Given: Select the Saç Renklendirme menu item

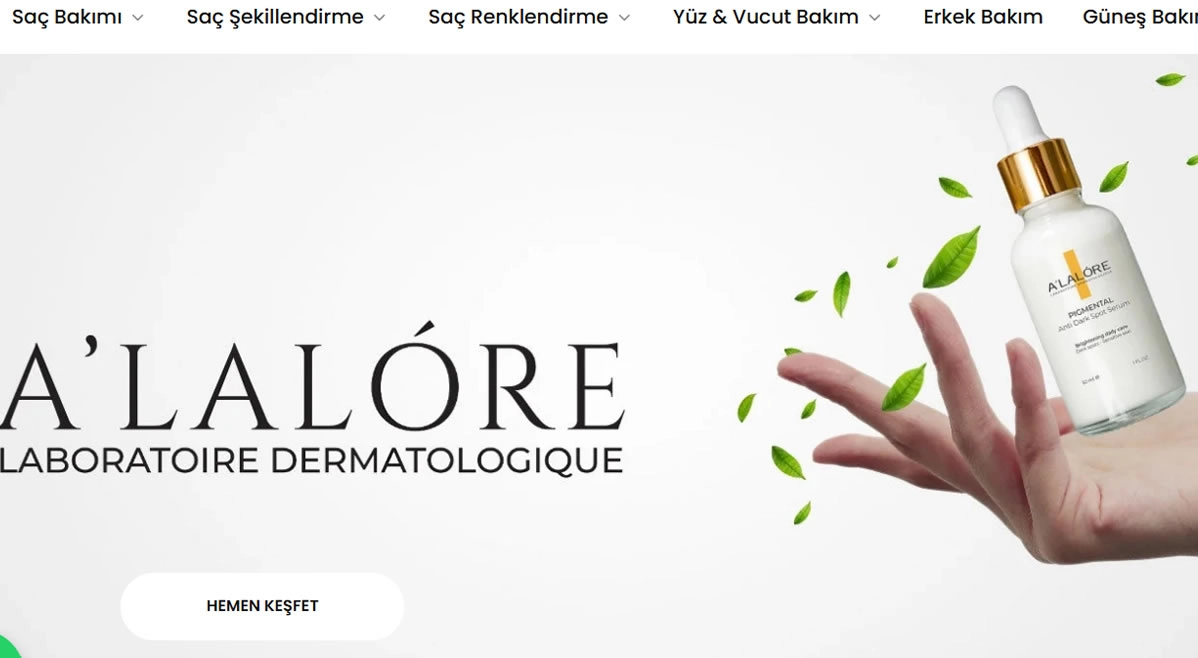Looking at the screenshot, I should (518, 17).
